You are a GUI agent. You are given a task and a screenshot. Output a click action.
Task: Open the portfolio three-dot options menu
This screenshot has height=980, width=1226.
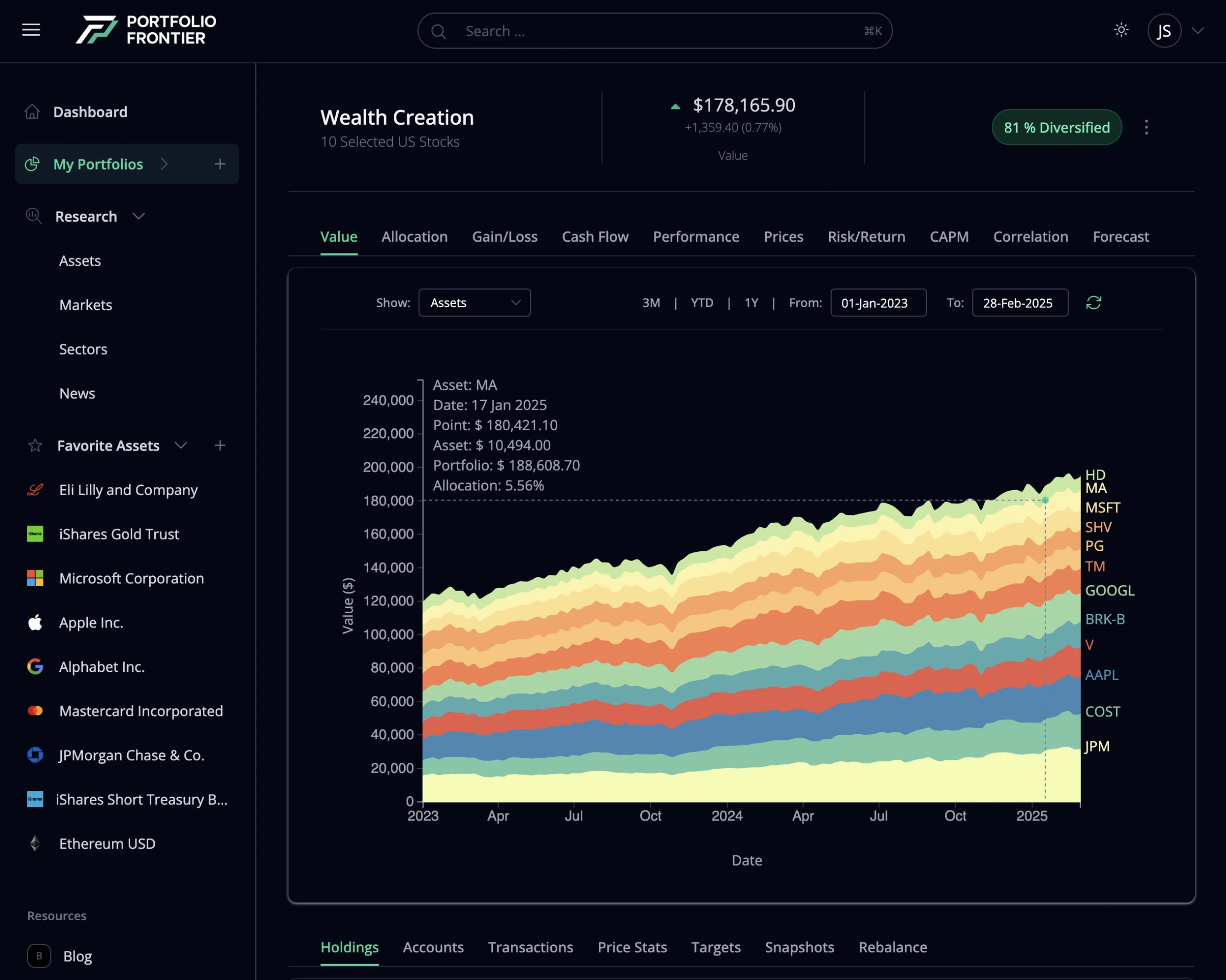pyautogui.click(x=1146, y=127)
